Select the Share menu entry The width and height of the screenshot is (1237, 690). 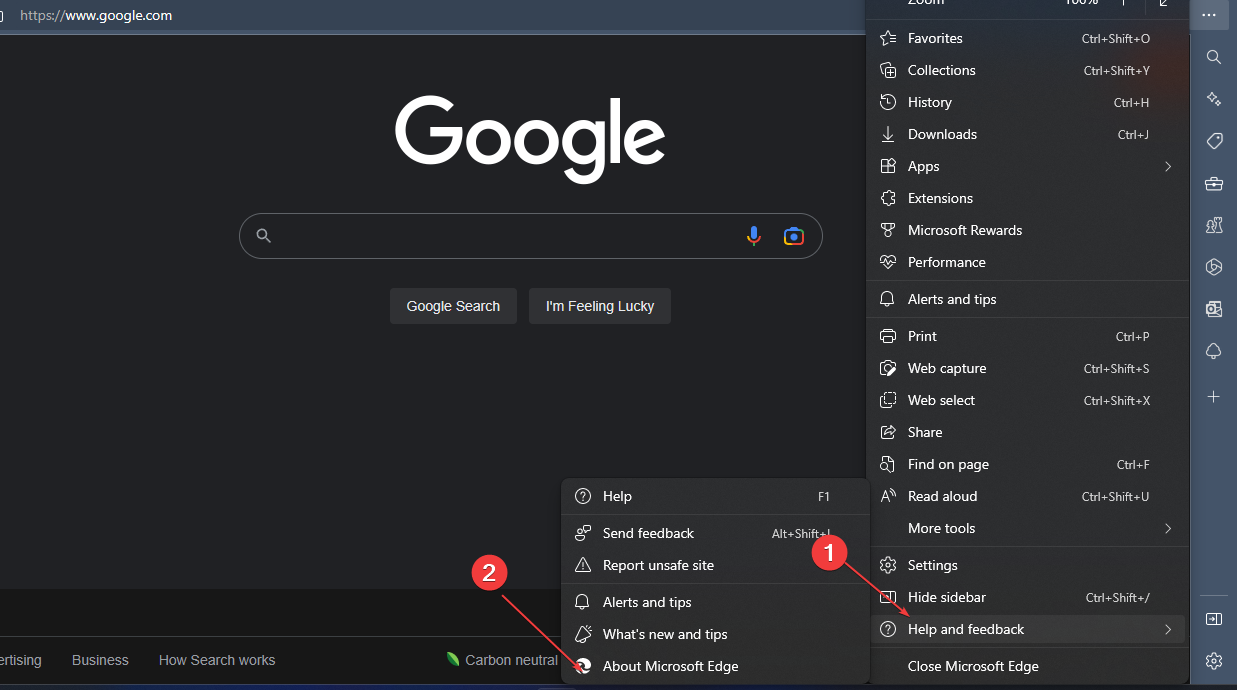coord(1027,432)
